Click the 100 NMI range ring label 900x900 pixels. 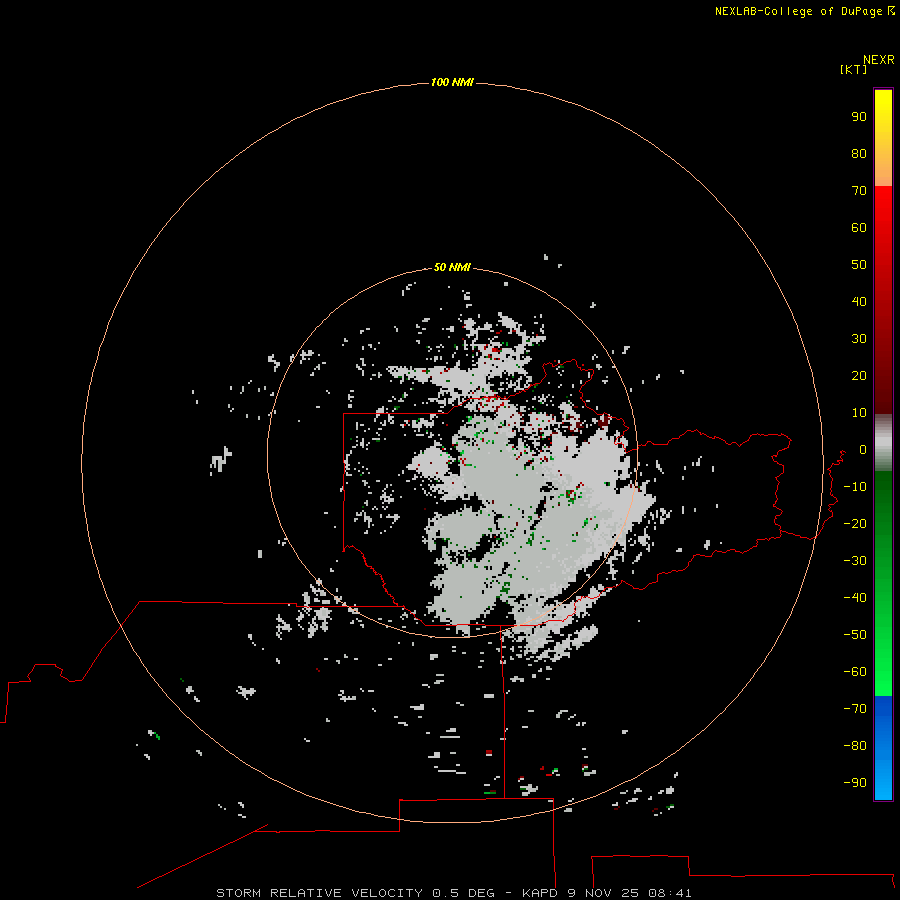click(452, 82)
